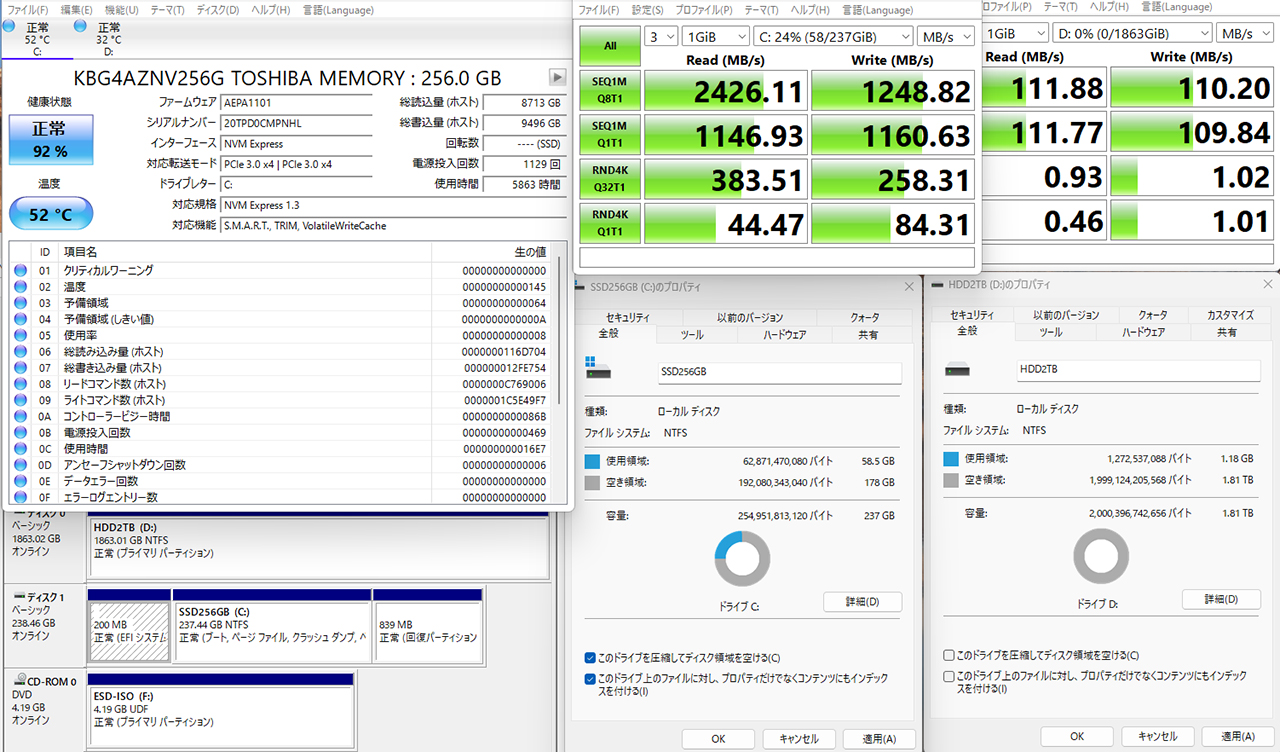Switch to セキュリティ tab in SSD256GB (C:) properties
This screenshot has width=1280, height=752.
pos(628,317)
